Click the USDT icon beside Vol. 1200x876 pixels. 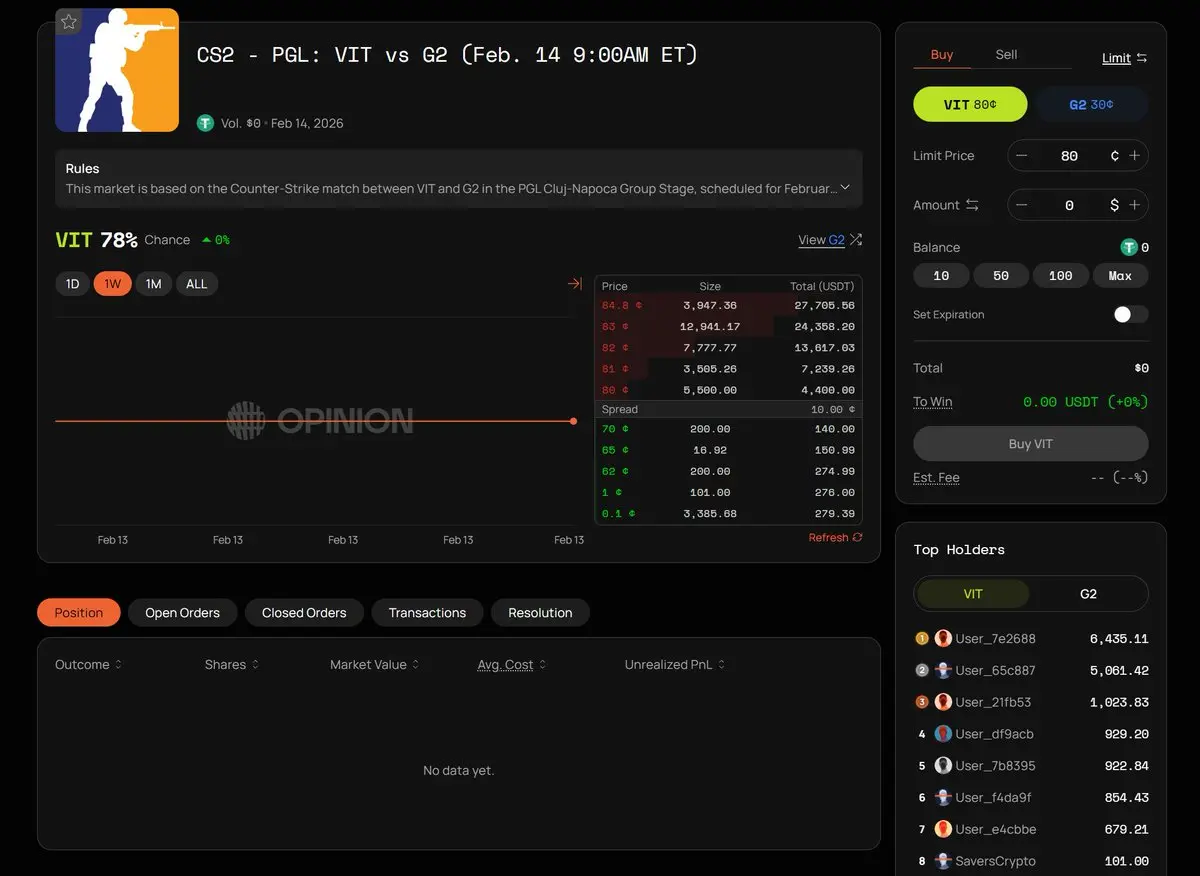click(205, 123)
